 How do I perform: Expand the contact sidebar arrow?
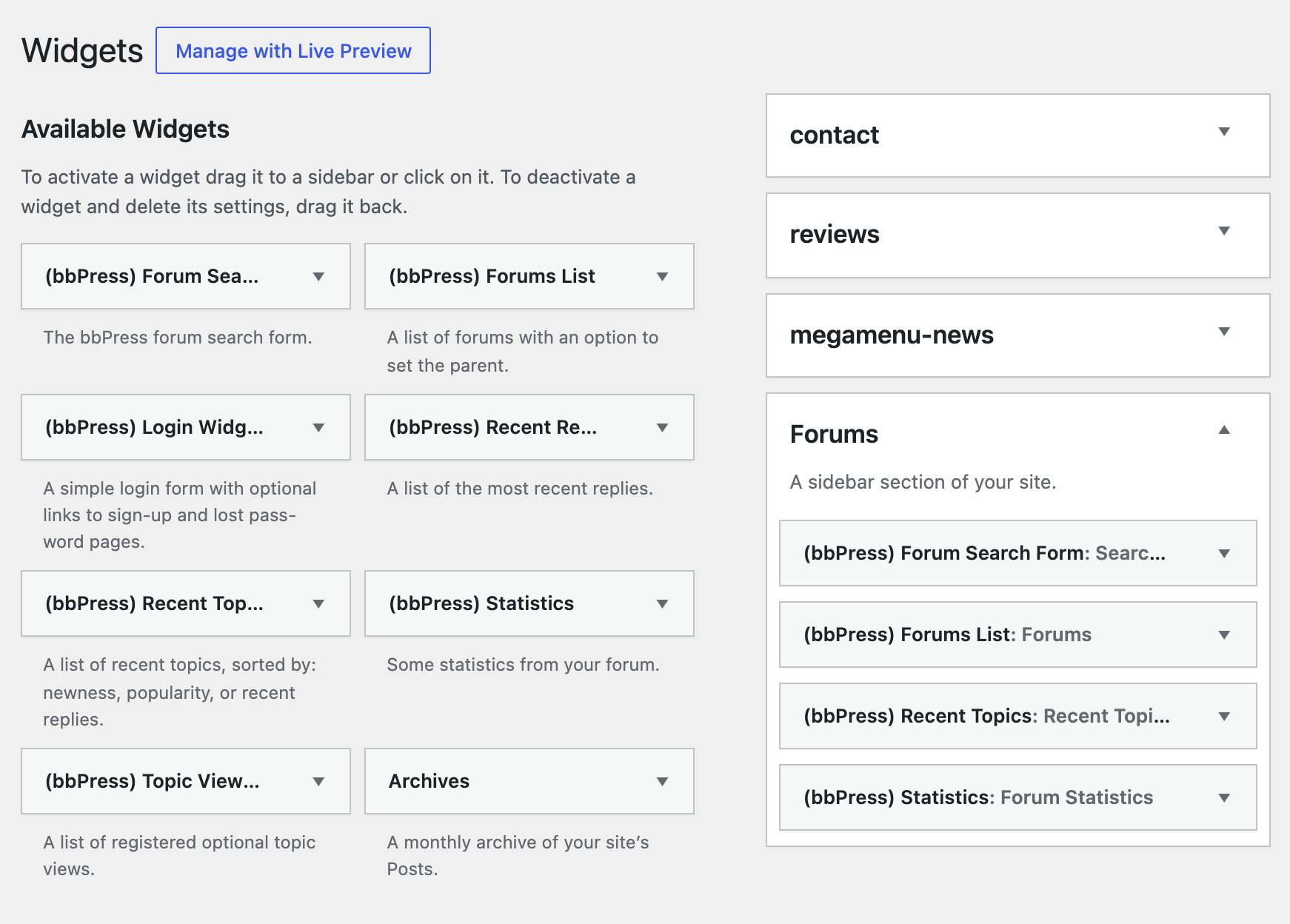(x=1224, y=132)
